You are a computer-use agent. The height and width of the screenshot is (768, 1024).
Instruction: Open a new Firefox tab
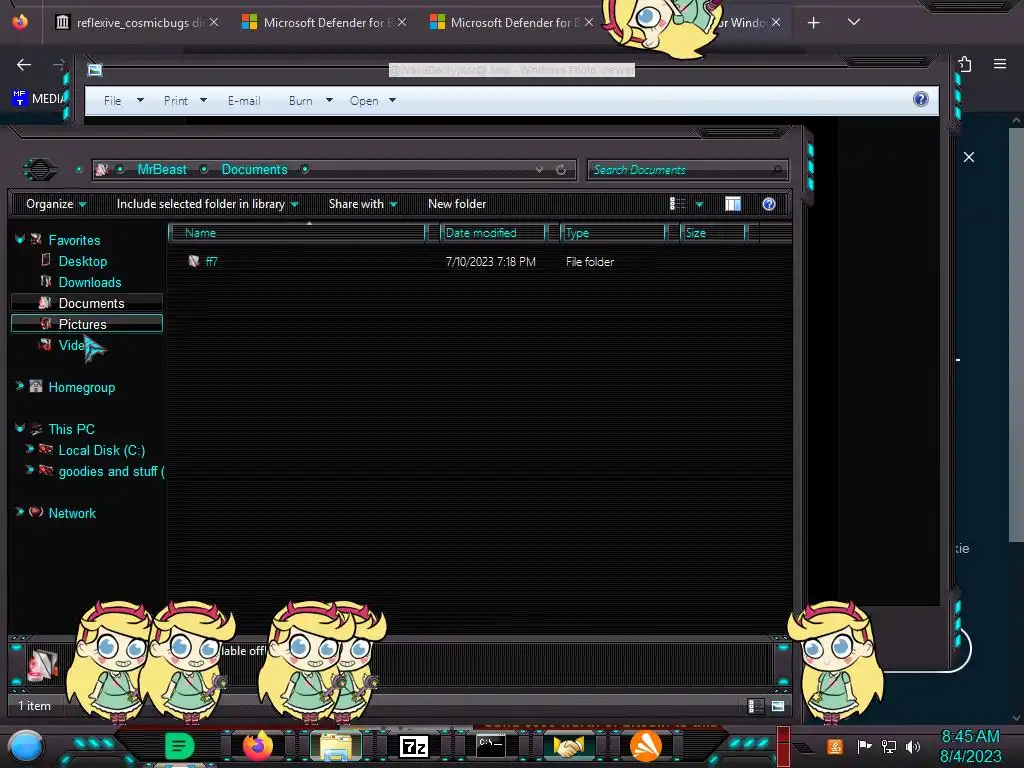click(x=814, y=23)
